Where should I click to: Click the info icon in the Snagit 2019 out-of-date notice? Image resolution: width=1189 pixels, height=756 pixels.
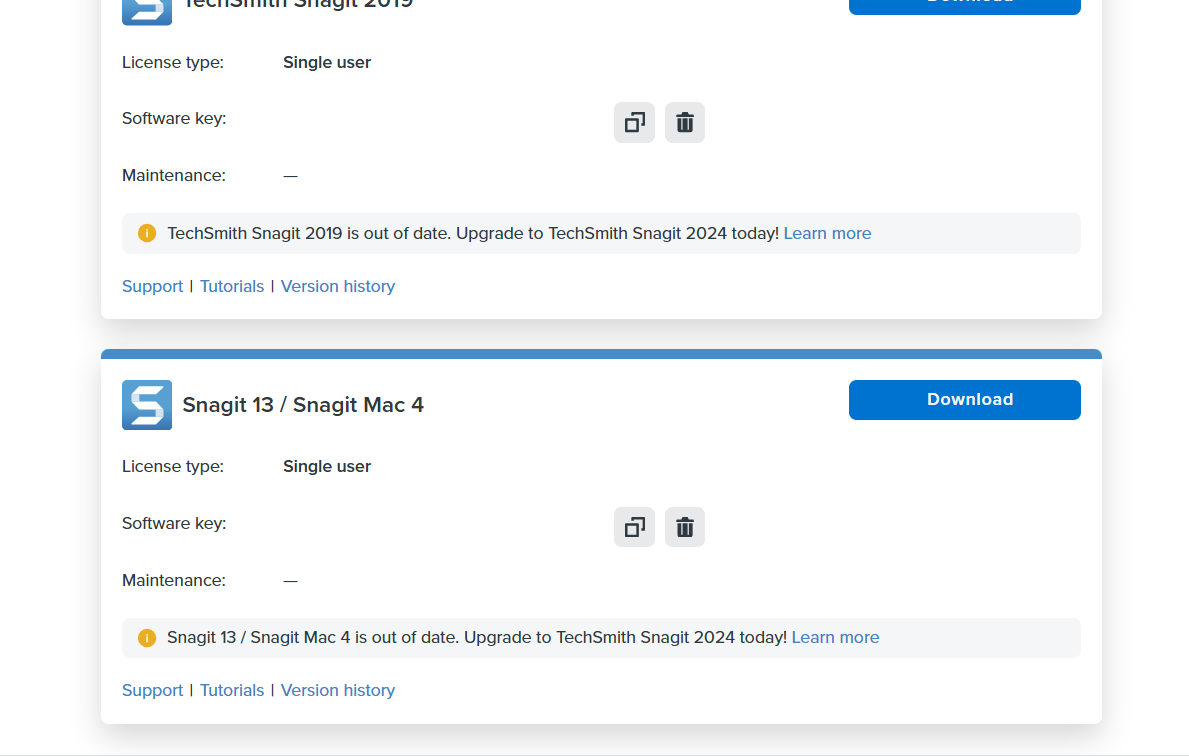point(147,234)
